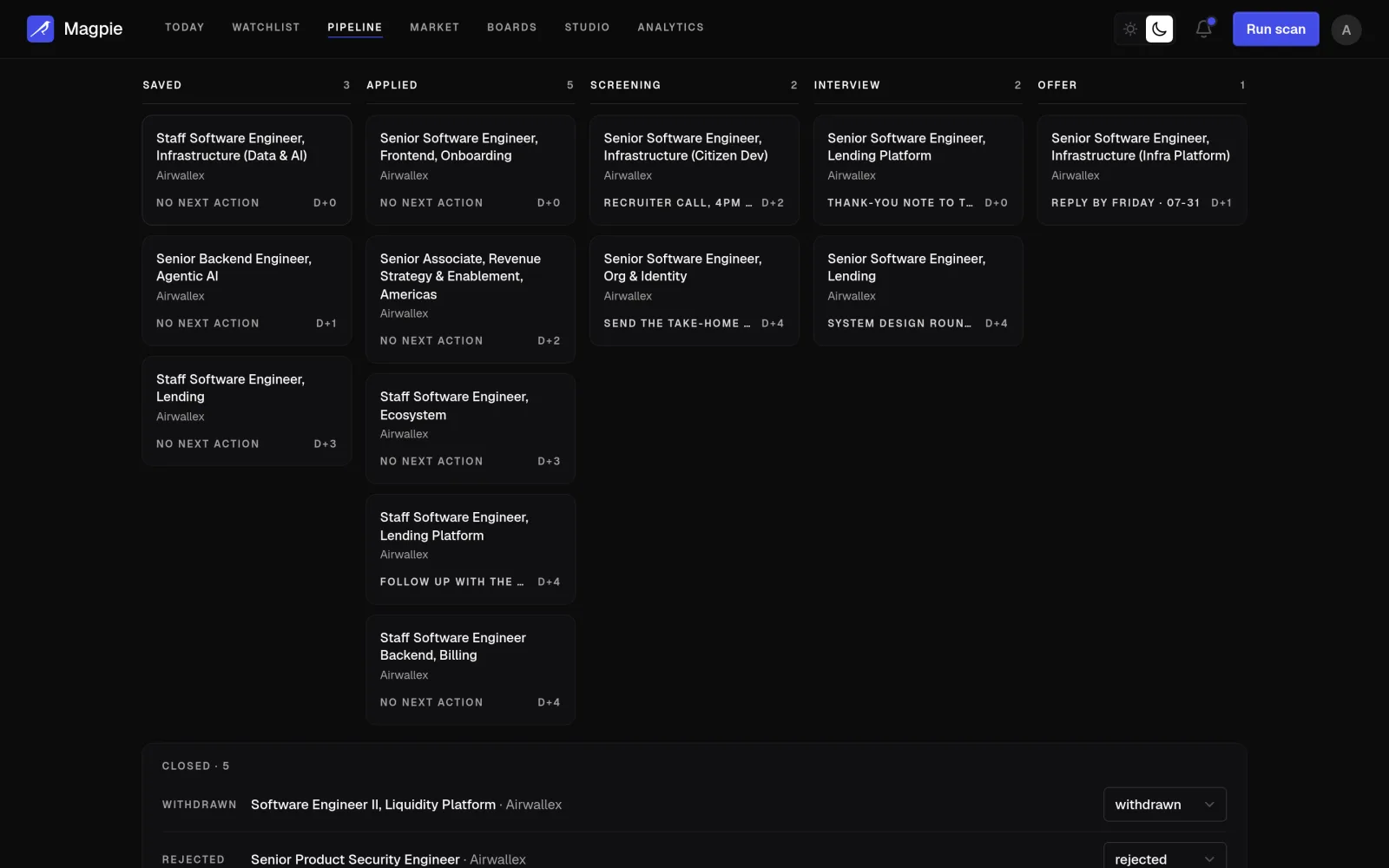Click the Run scan button
Viewport: 1389px width, 868px height.
point(1275,30)
